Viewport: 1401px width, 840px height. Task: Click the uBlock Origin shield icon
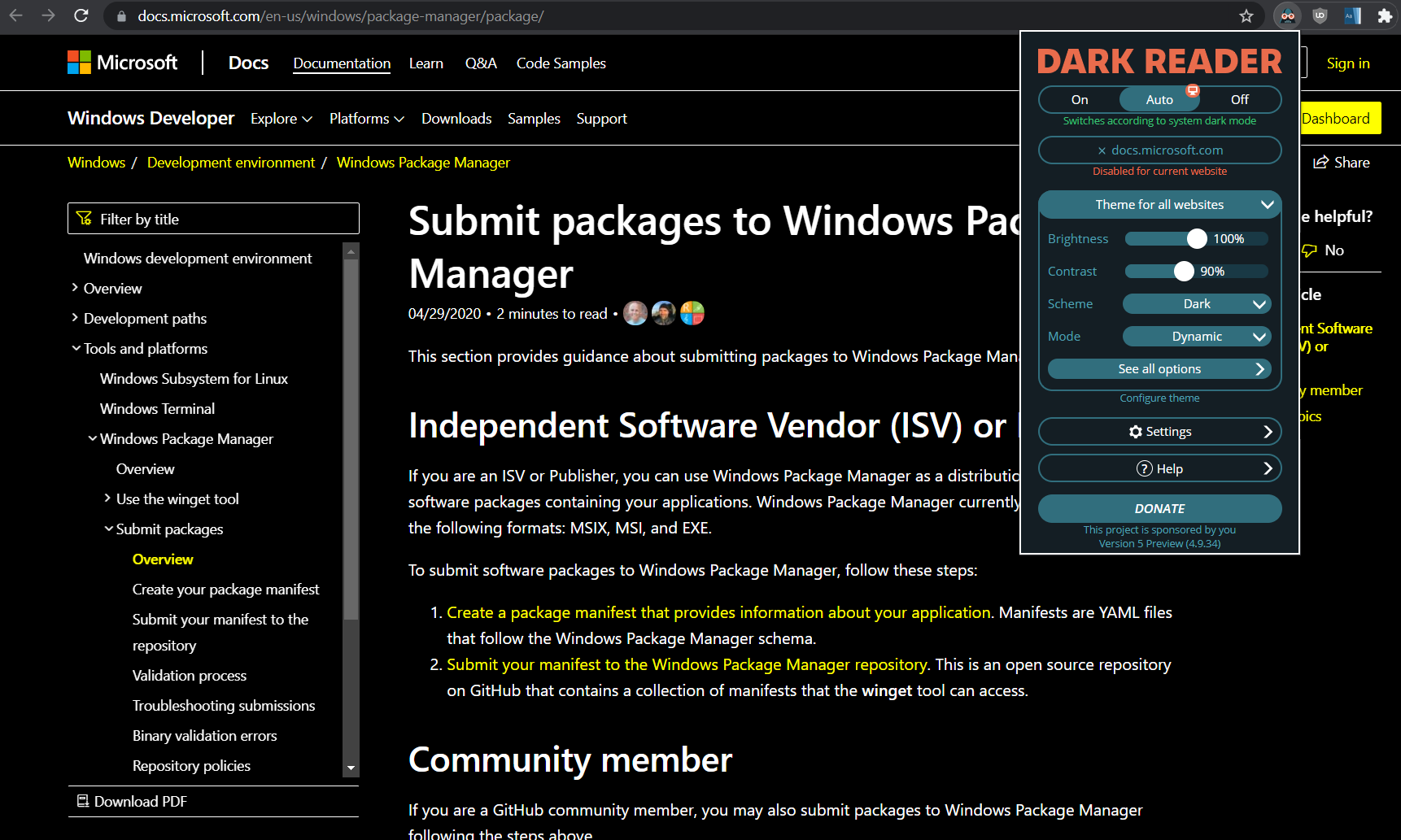[1320, 15]
